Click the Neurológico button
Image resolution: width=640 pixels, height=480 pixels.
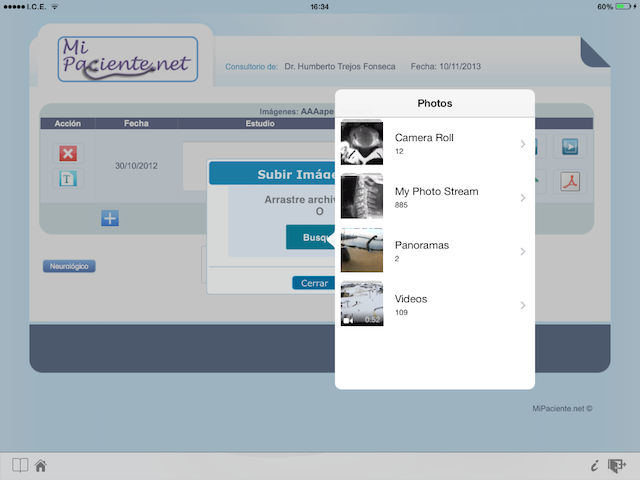tap(69, 266)
